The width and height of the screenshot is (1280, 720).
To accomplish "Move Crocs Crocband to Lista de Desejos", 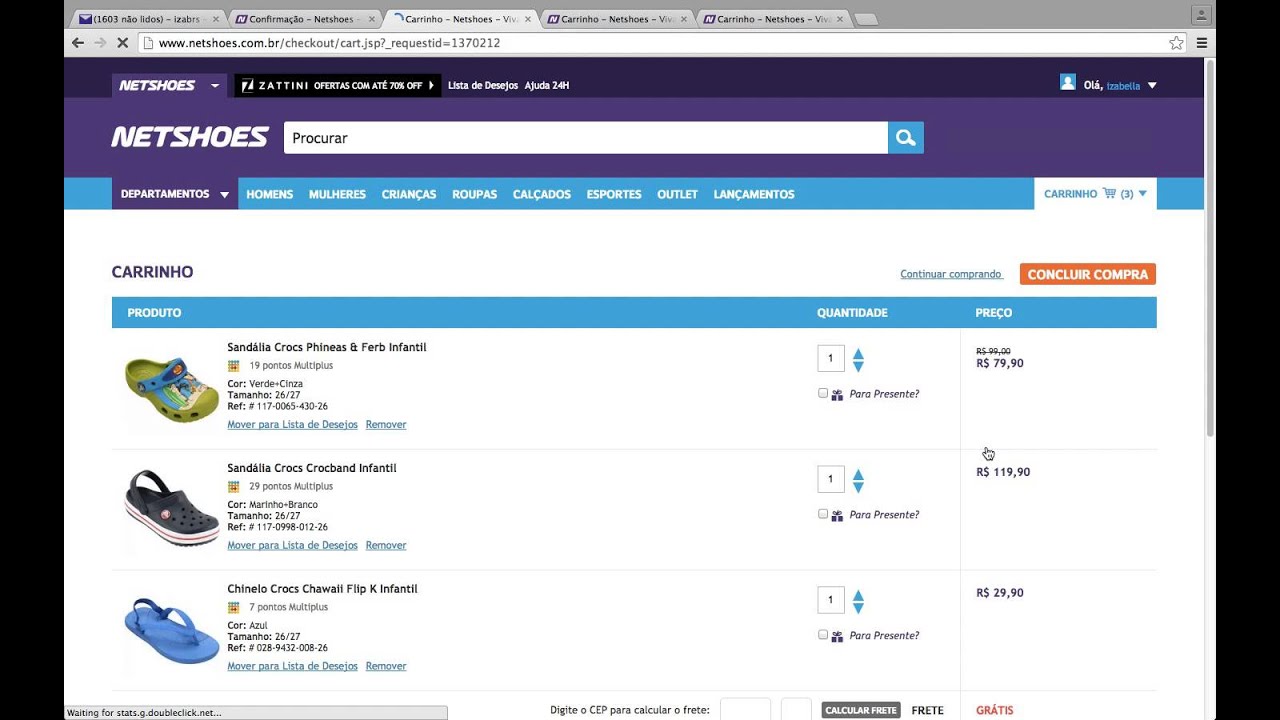I will (x=292, y=546).
